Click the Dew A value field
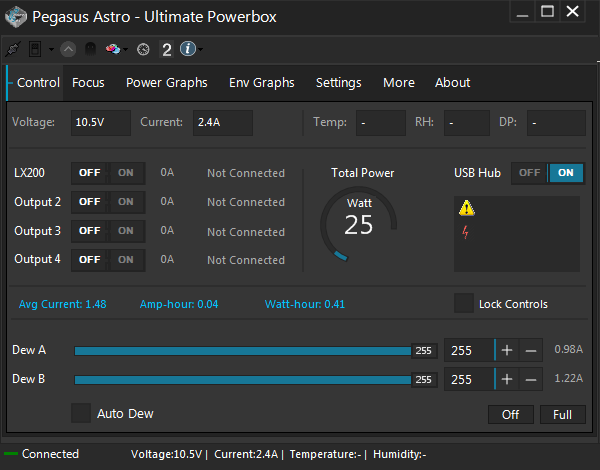This screenshot has width=600, height=470. (x=469, y=350)
